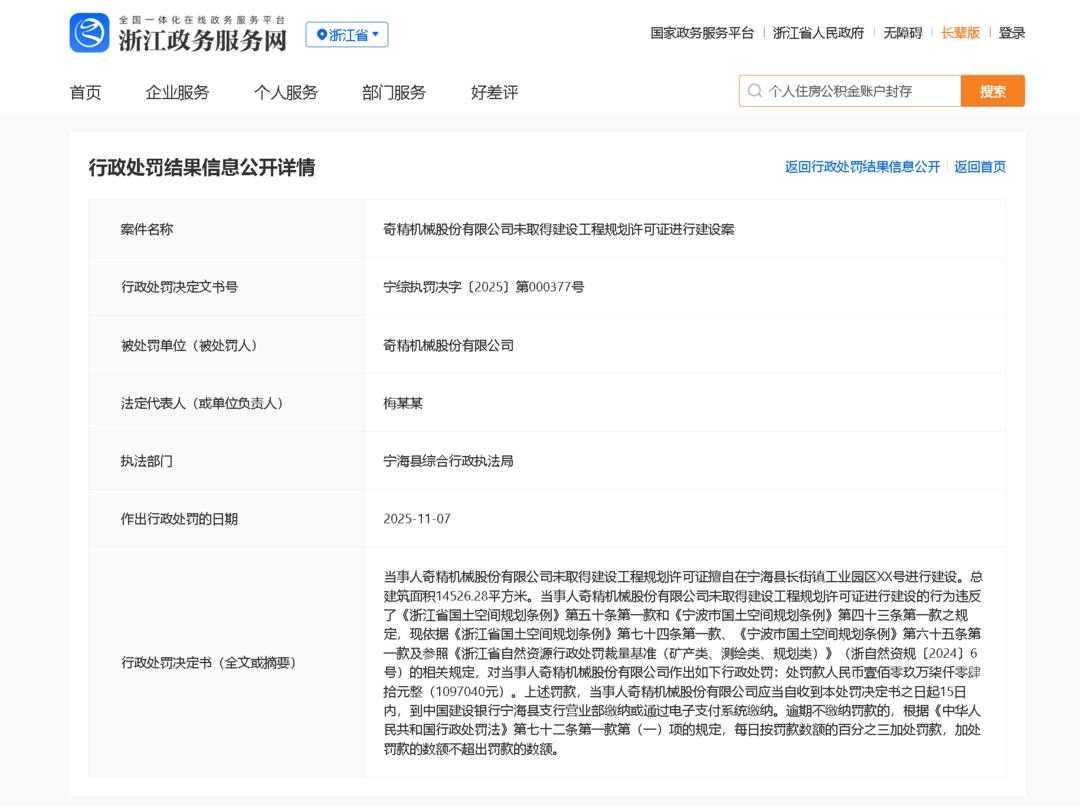This screenshot has height=807, width=1080.
Task: Go to 首页 navigation tab
Action: pos(85,92)
